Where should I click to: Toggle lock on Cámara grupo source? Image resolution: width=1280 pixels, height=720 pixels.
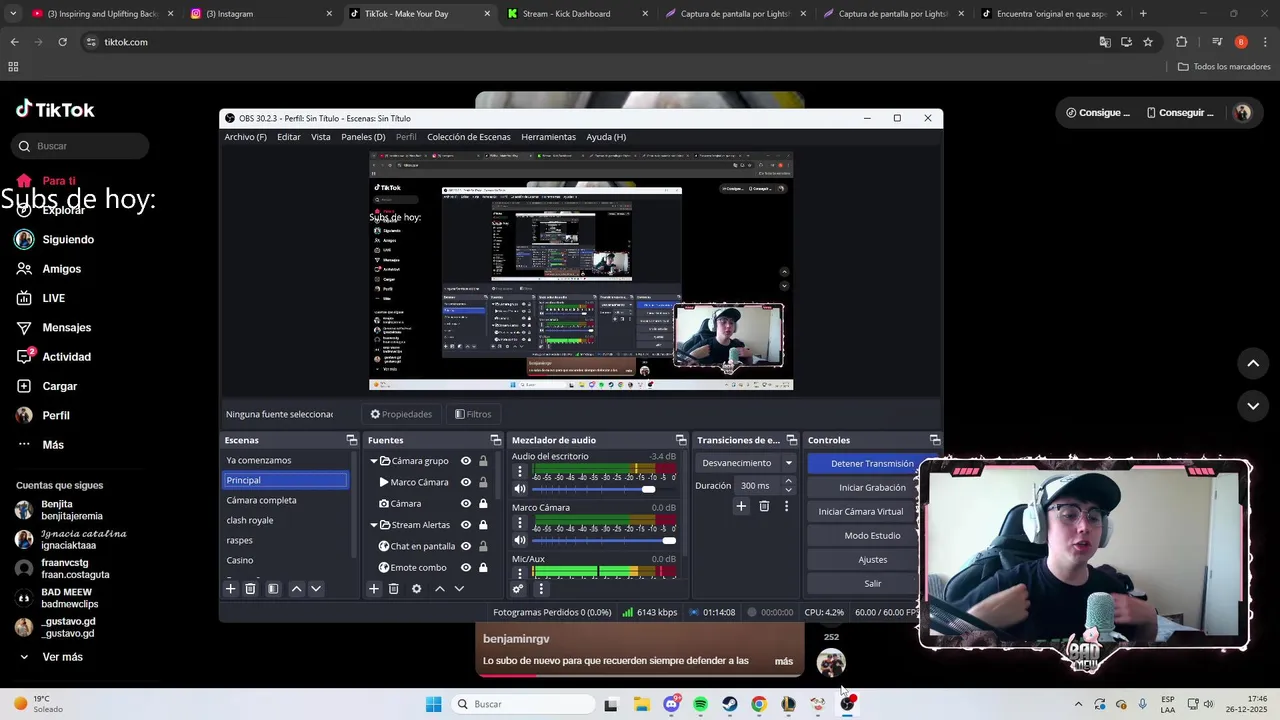pos(483,461)
